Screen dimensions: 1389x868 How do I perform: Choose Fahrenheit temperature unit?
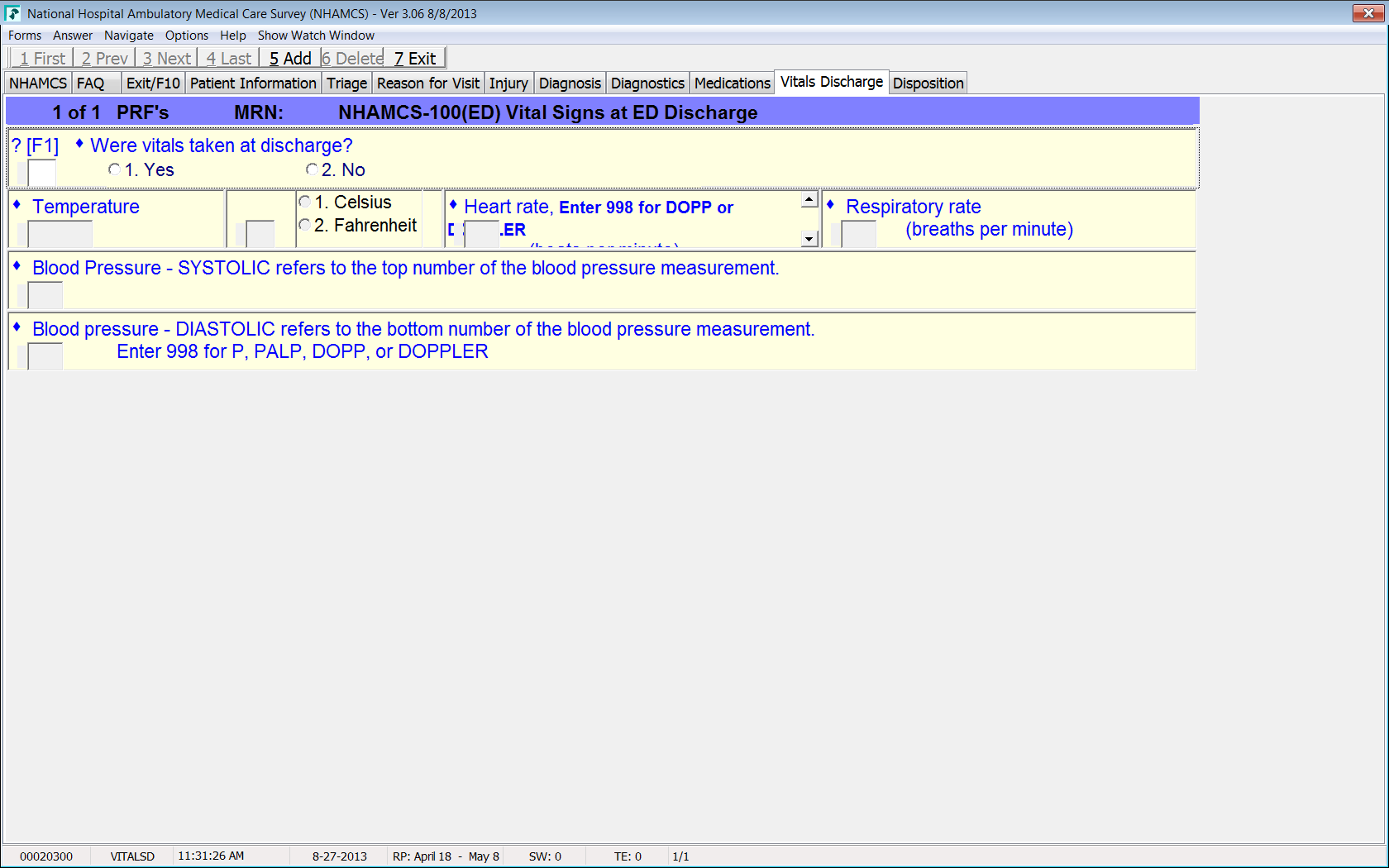pos(305,225)
